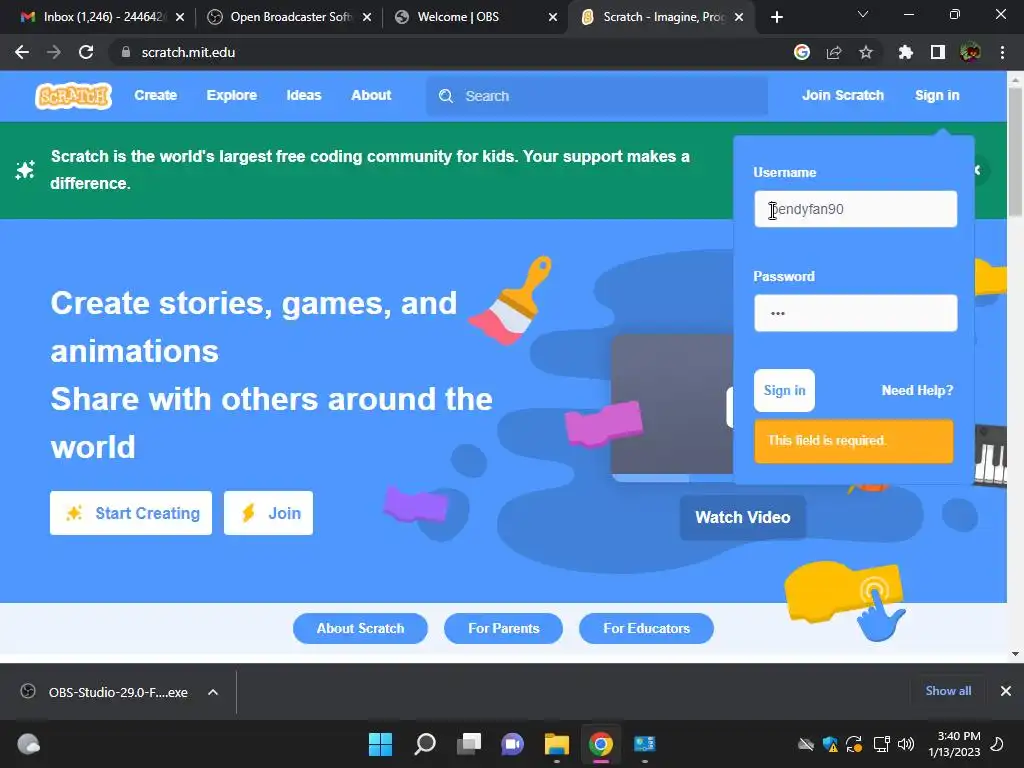Reload the current page
The width and height of the screenshot is (1024, 768).
click(x=86, y=52)
